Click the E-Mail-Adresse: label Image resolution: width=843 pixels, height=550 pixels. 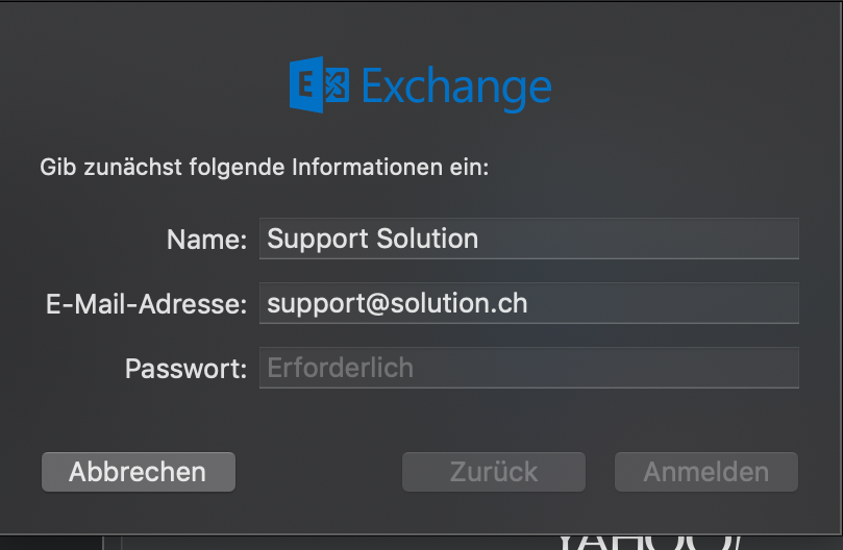coord(146,304)
